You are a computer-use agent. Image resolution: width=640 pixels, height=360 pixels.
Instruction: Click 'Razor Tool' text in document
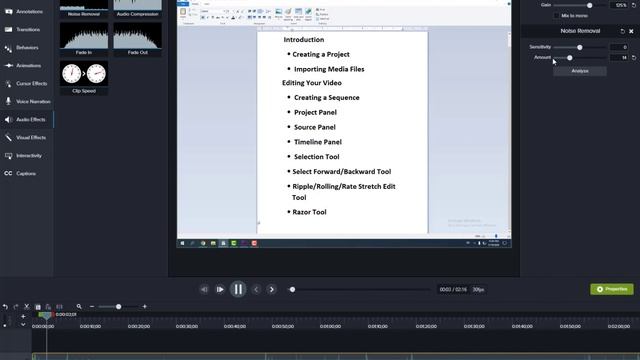(309, 212)
